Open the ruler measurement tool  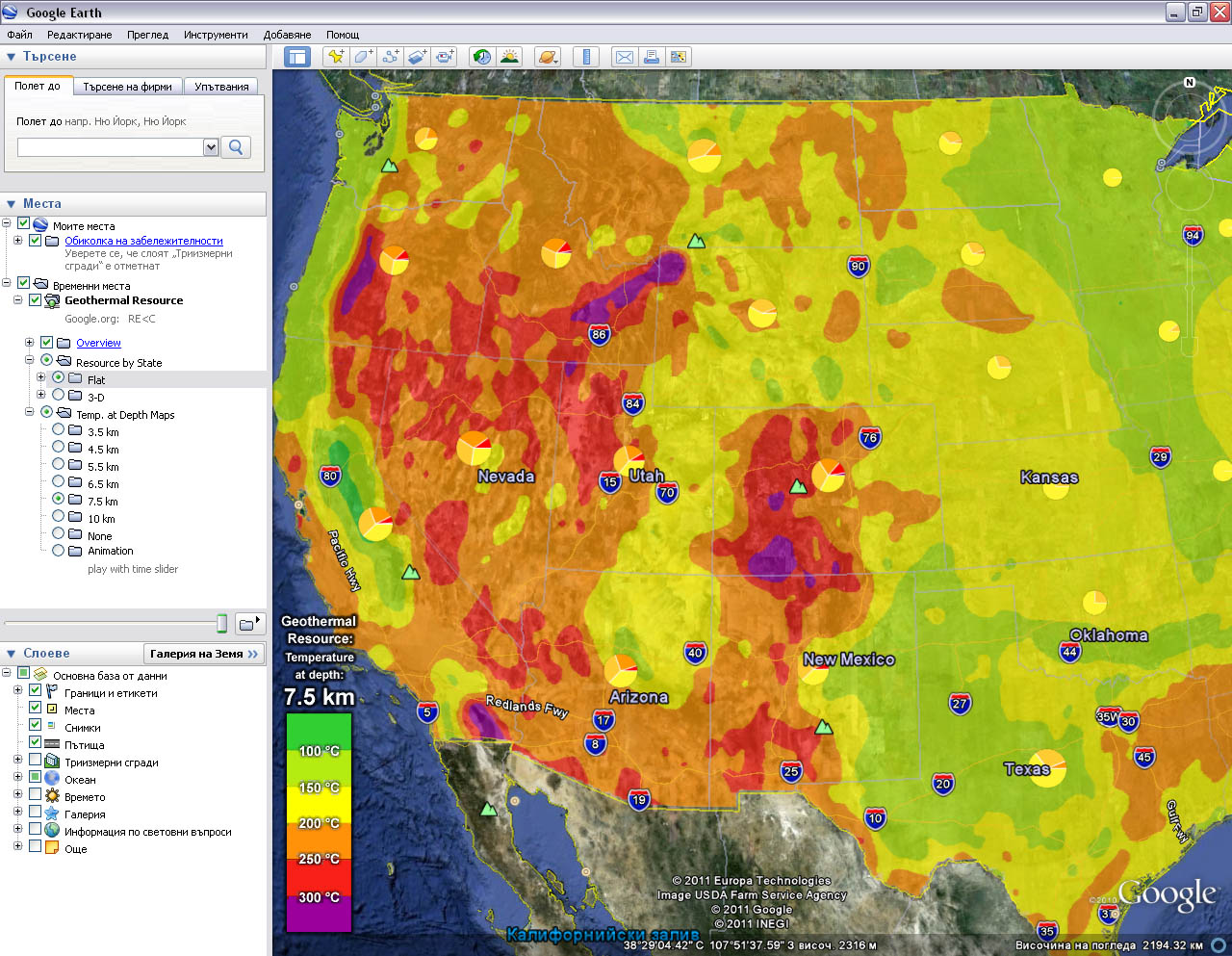coord(586,57)
